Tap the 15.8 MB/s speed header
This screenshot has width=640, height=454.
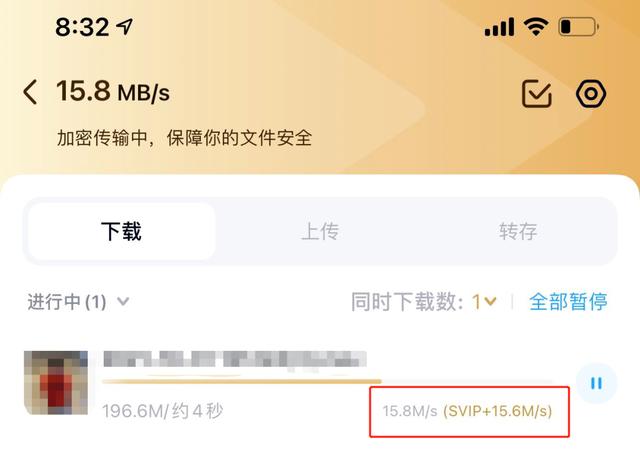[x=113, y=91]
